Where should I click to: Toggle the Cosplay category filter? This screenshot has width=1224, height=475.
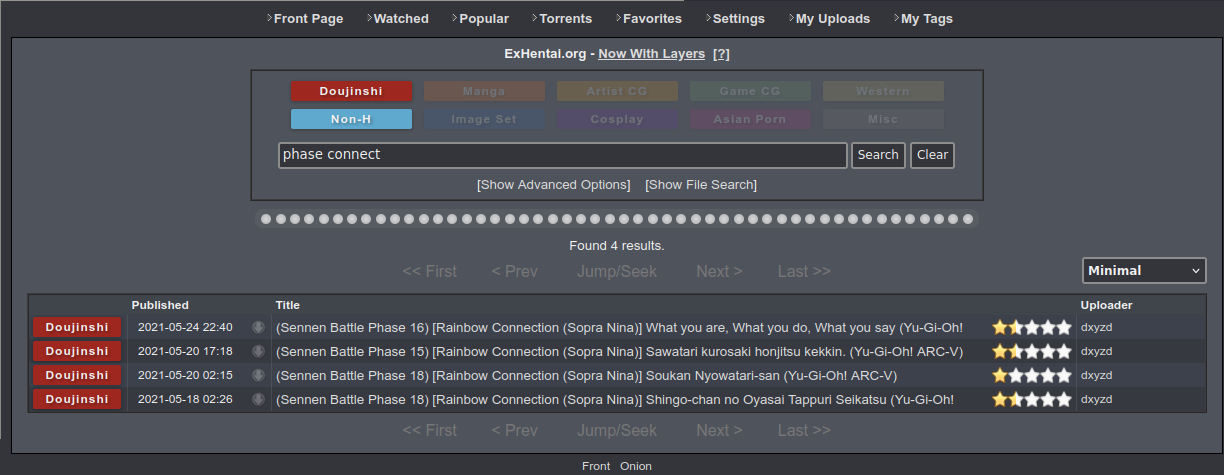[x=617, y=119]
